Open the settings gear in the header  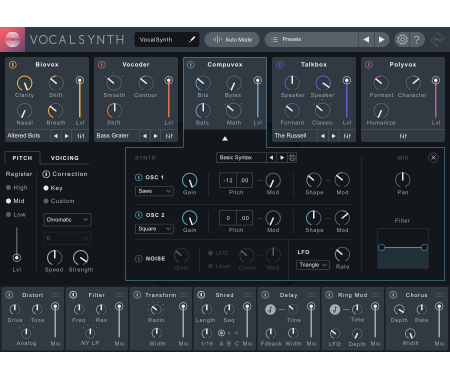402,40
